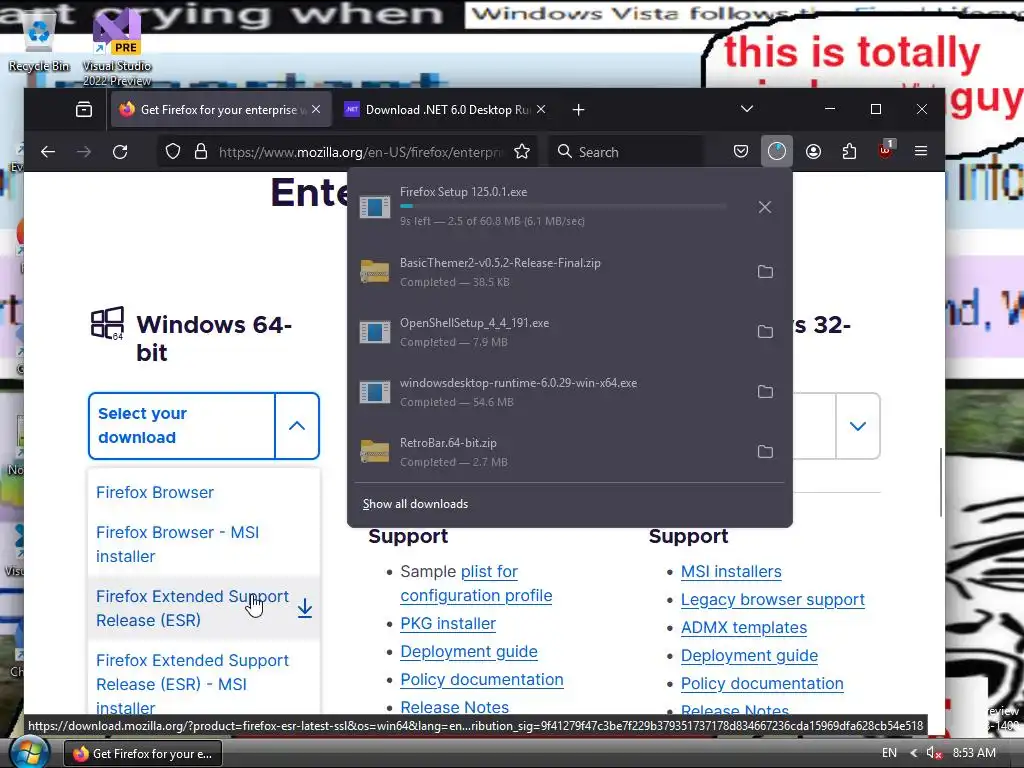Open the Firefox View tab list icon
This screenshot has width=1024, height=768.
coord(84,110)
